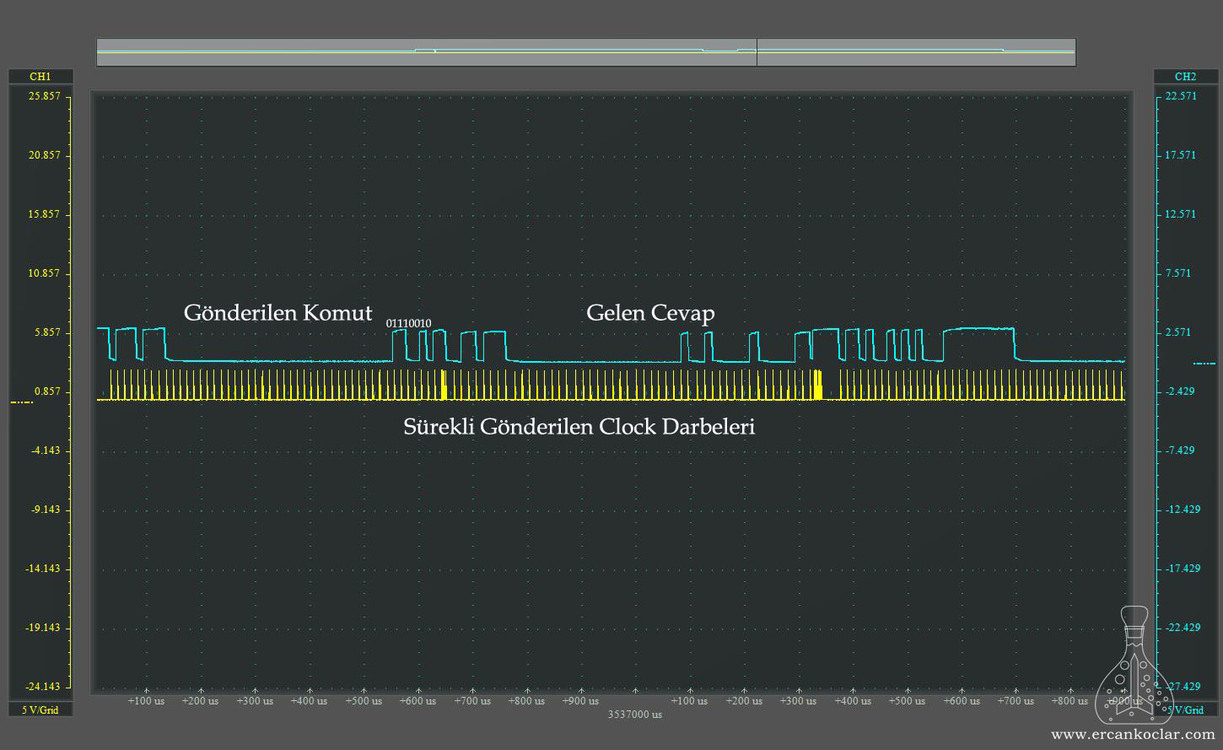Click the vertical position marker in overview strip

[757, 52]
